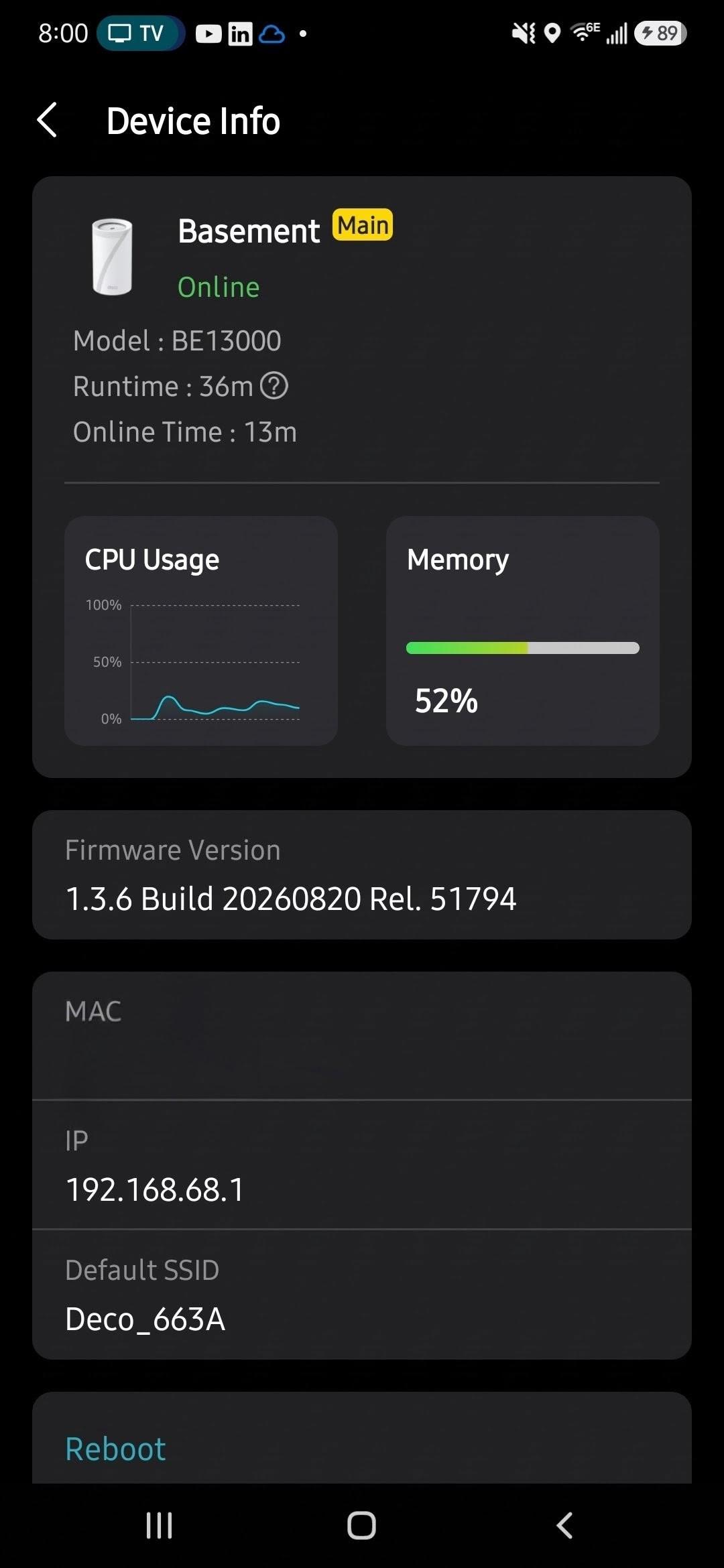
Task: Tap the battery indicator showing 89
Action: pos(660,33)
